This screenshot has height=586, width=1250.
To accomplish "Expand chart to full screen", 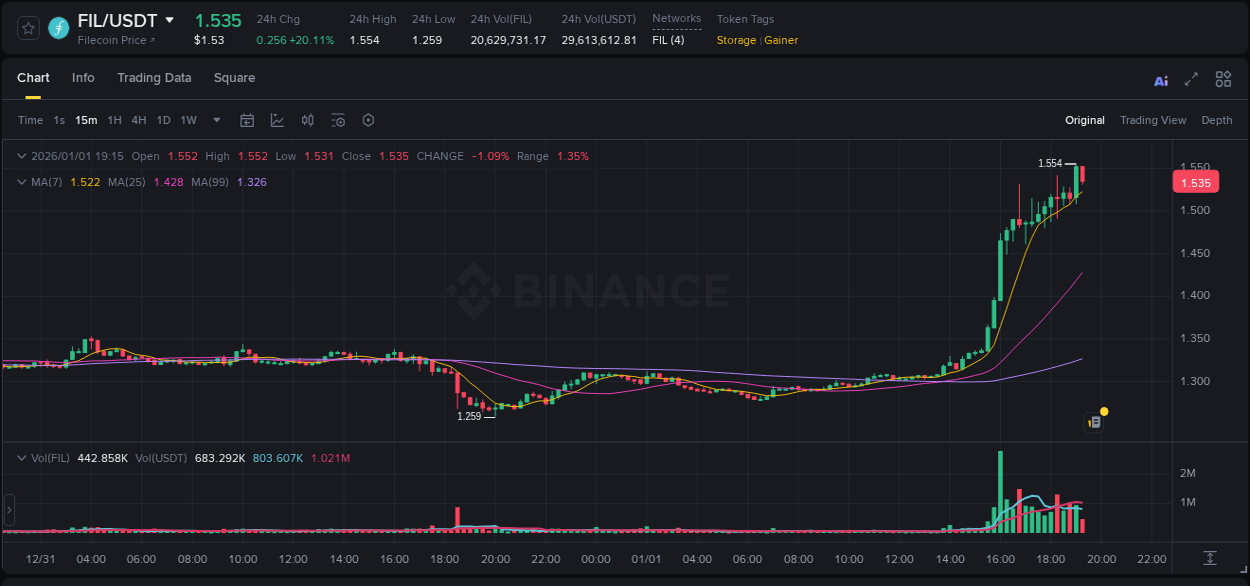I will (1190, 79).
